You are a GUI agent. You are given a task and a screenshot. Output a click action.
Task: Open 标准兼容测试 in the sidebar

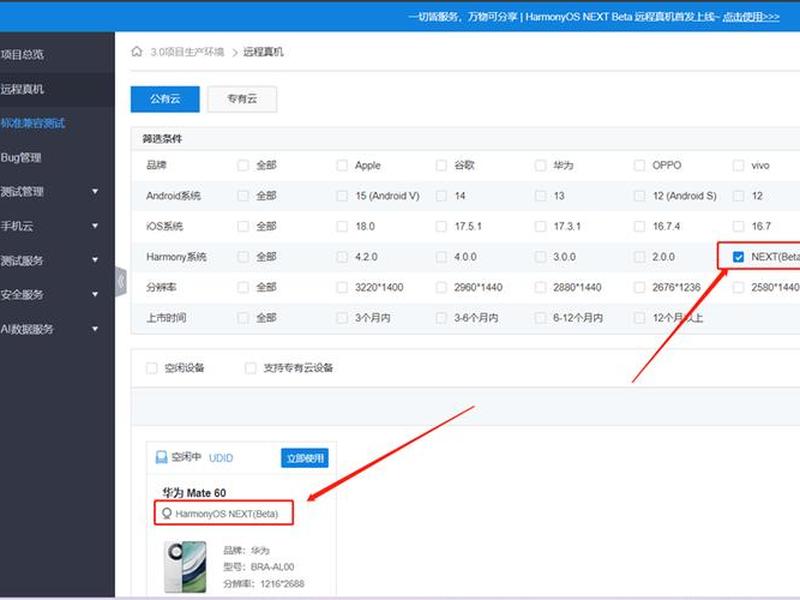[33, 123]
